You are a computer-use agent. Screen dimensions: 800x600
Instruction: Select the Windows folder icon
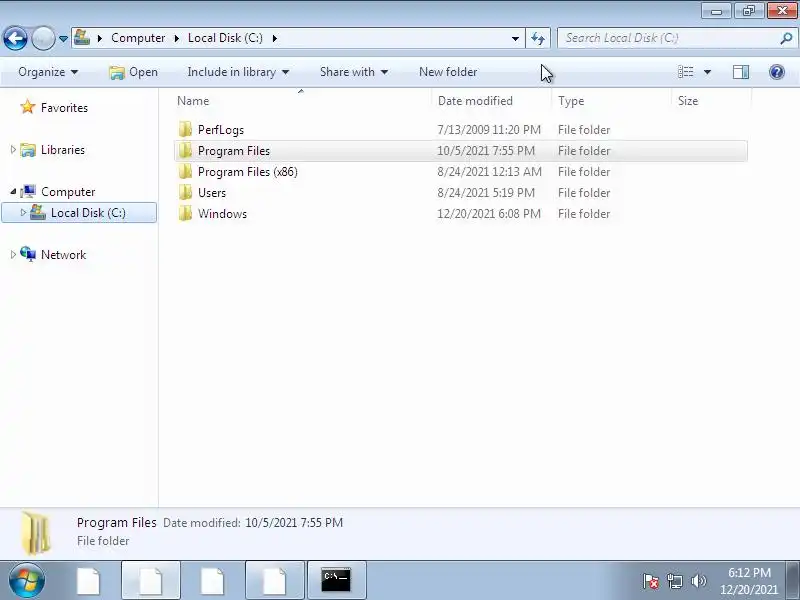click(x=185, y=213)
